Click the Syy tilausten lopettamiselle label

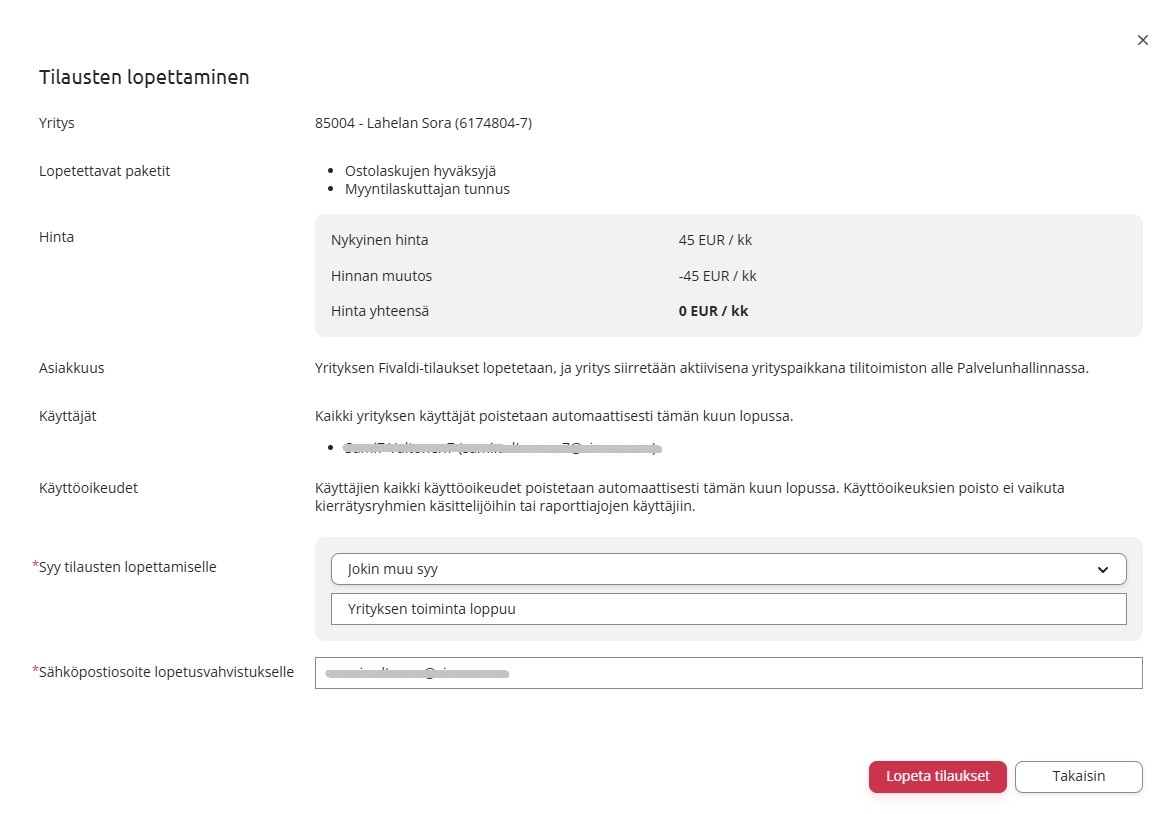pyautogui.click(x=127, y=567)
